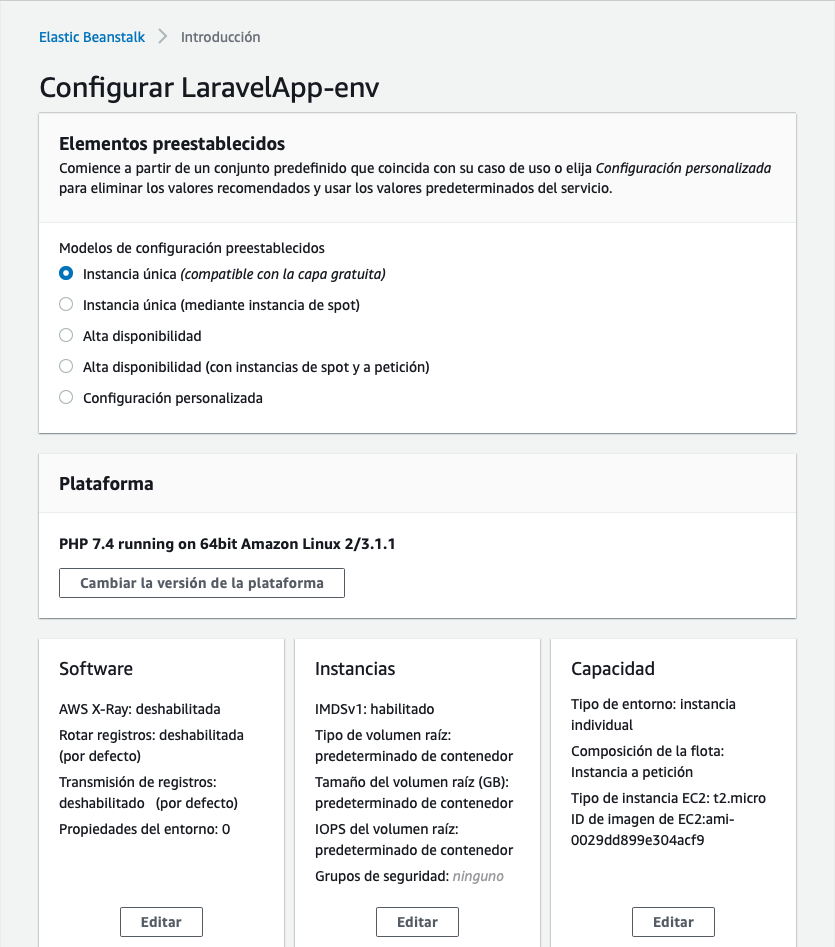The image size is (835, 947).
Task: Select Instancia única mediante instancia de spot
Action: coord(66,304)
